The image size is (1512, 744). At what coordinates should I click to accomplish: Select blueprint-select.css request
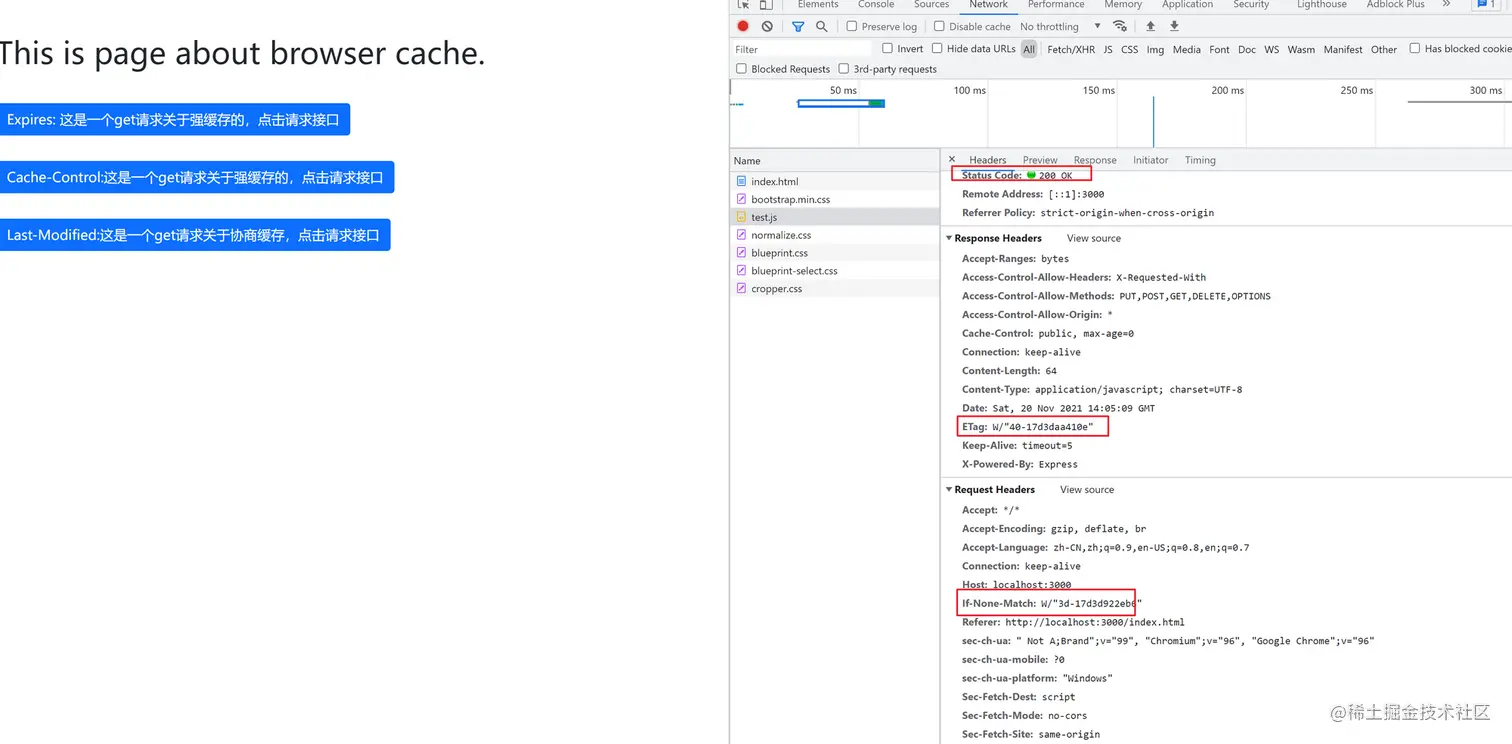click(x=835, y=271)
